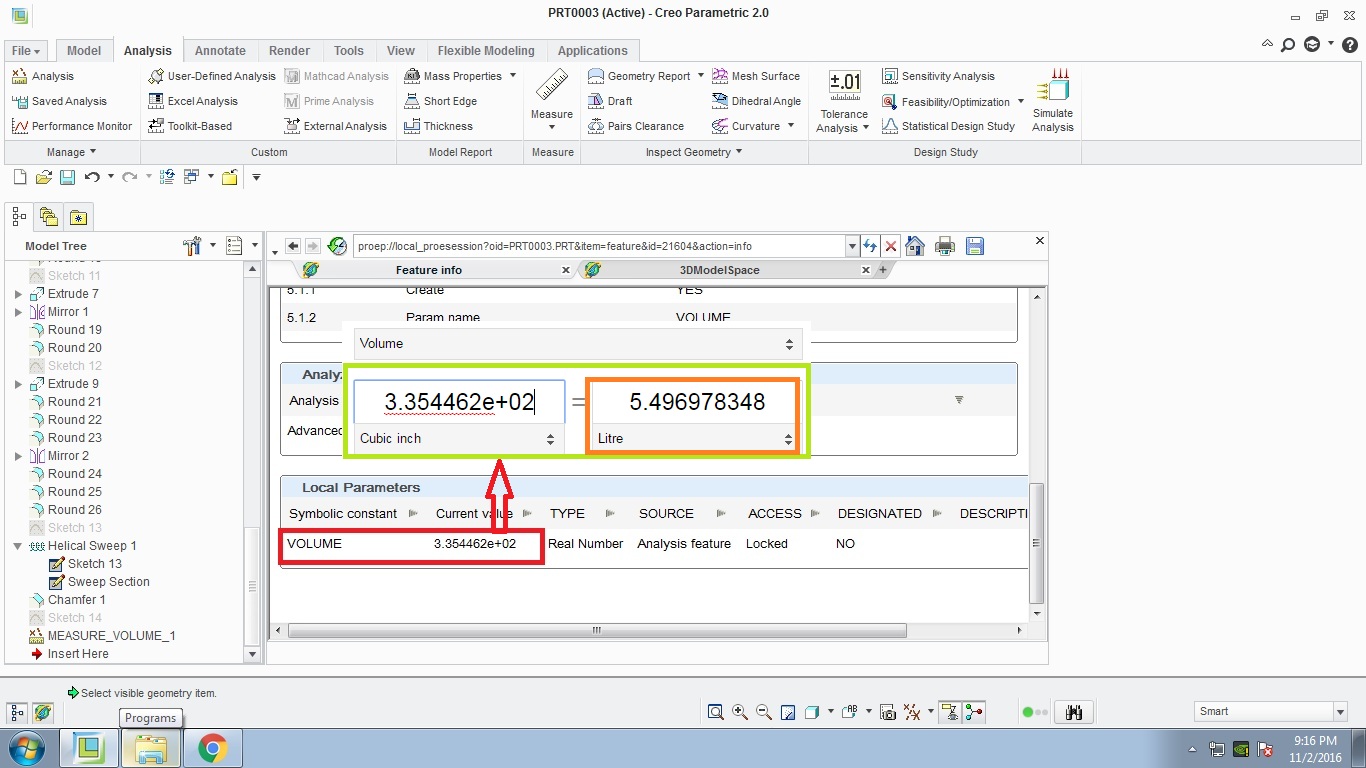Viewport: 1366px width, 768px height.
Task: Run Draft analysis
Action: click(610, 101)
